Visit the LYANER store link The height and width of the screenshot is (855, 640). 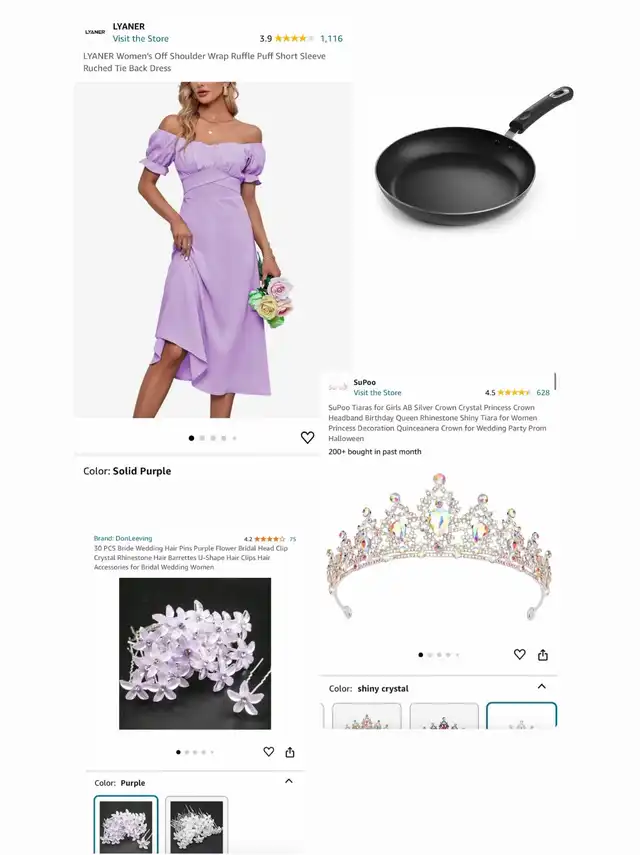pos(141,39)
